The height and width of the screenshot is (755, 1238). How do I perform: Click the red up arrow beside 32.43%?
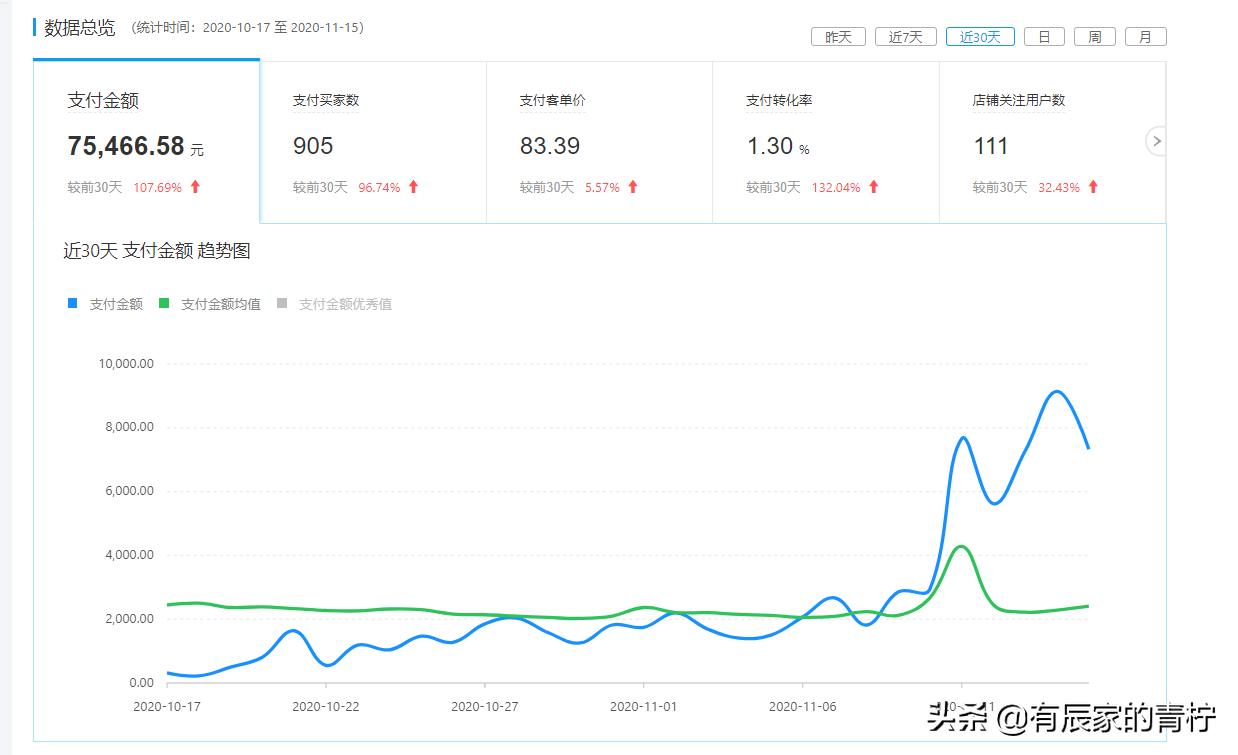(1094, 187)
